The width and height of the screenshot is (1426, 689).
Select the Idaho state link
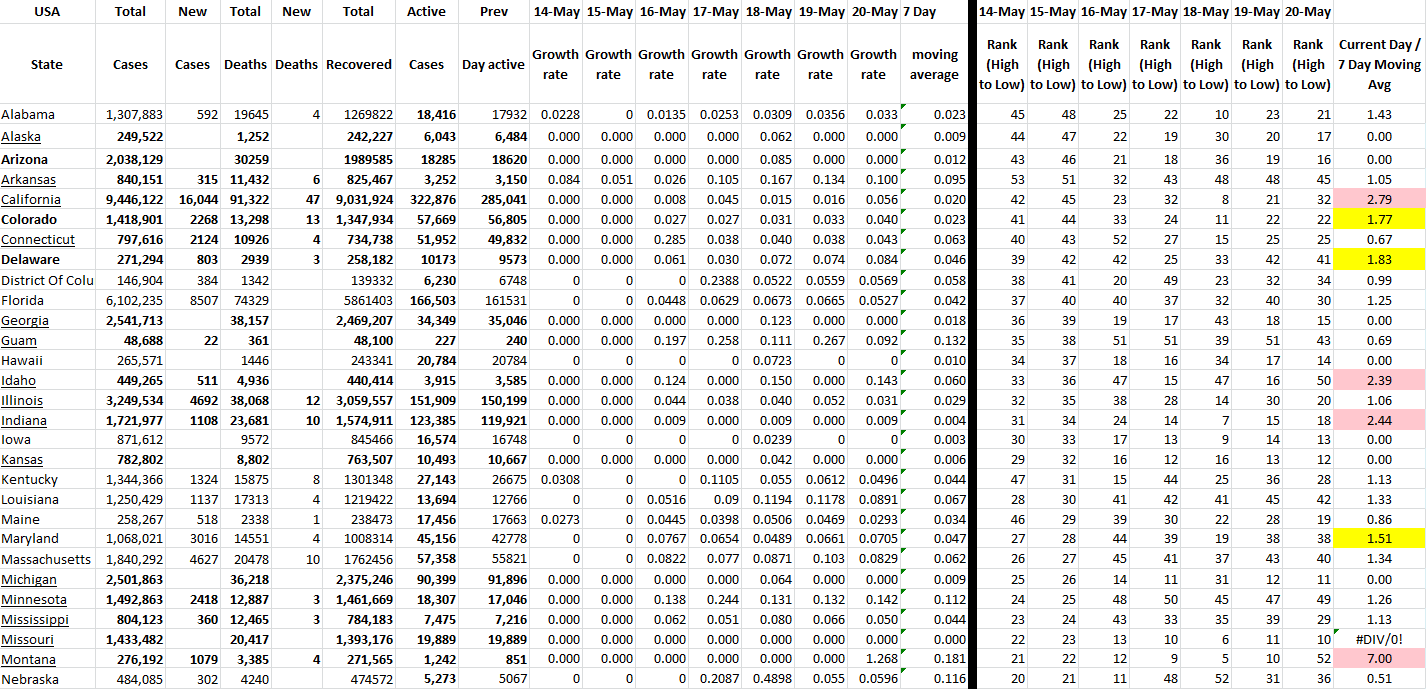click(x=18, y=380)
